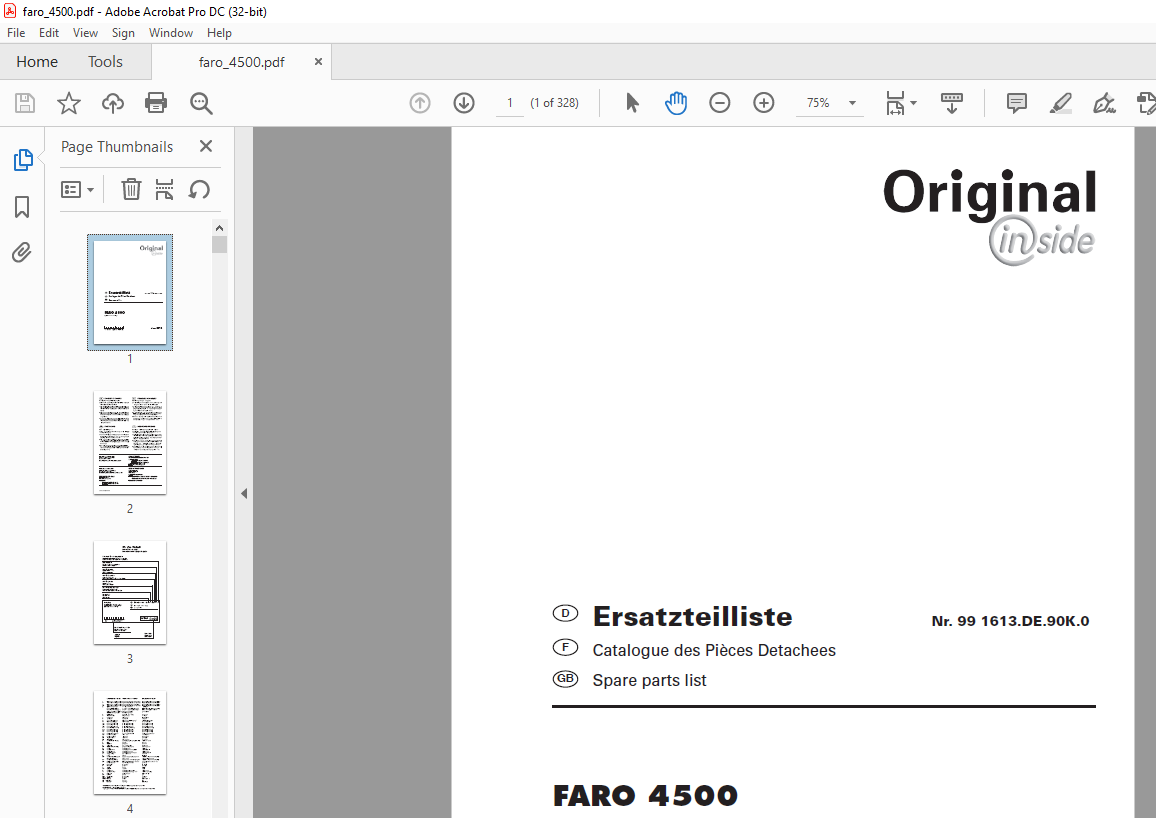
Task: Open the Find text search
Action: pyautogui.click(x=201, y=103)
